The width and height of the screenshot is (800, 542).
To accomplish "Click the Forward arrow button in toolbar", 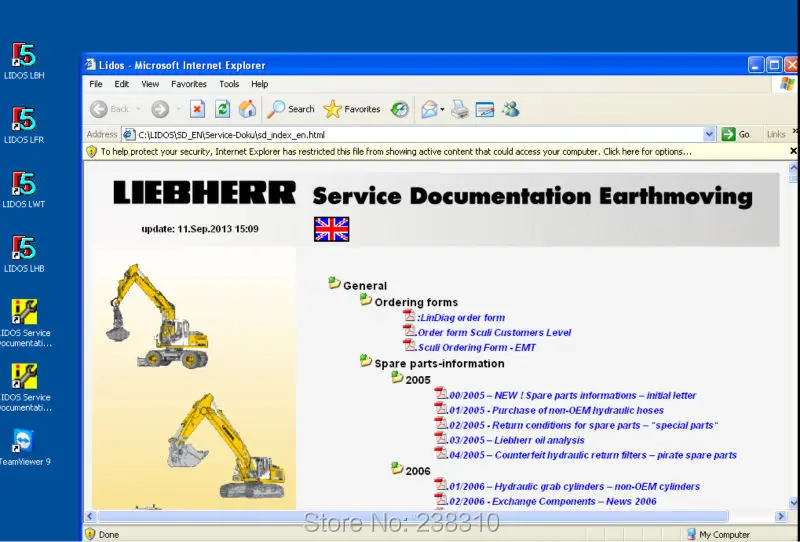I will [x=160, y=109].
